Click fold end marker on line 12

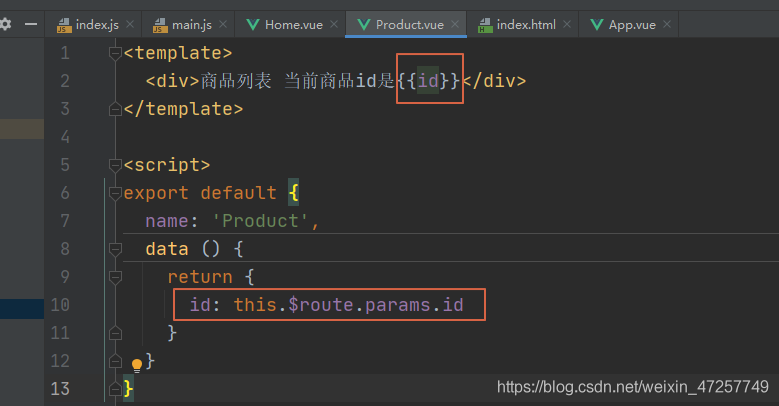coord(115,361)
